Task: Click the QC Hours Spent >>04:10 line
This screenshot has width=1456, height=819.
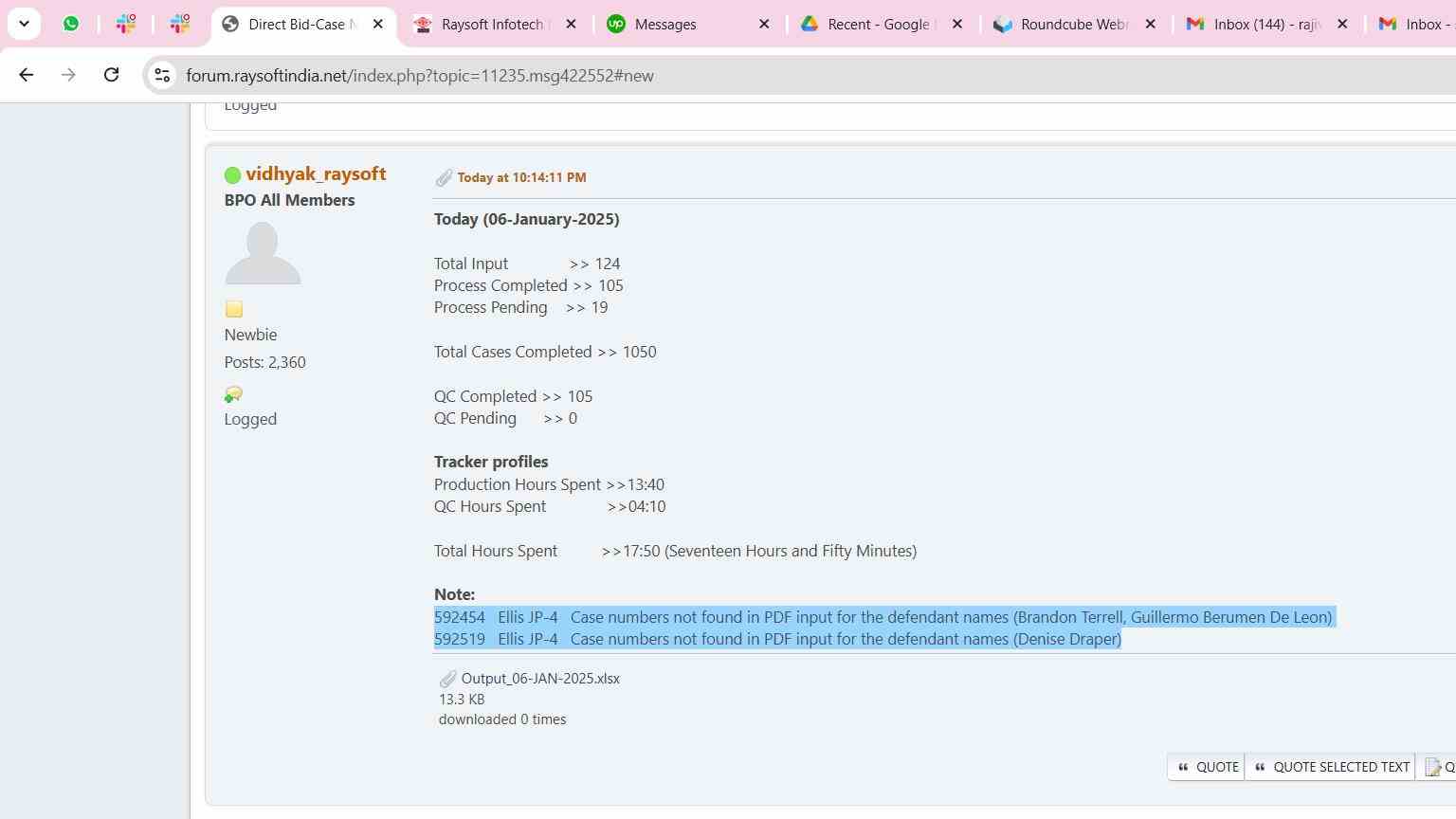Action: click(x=550, y=506)
